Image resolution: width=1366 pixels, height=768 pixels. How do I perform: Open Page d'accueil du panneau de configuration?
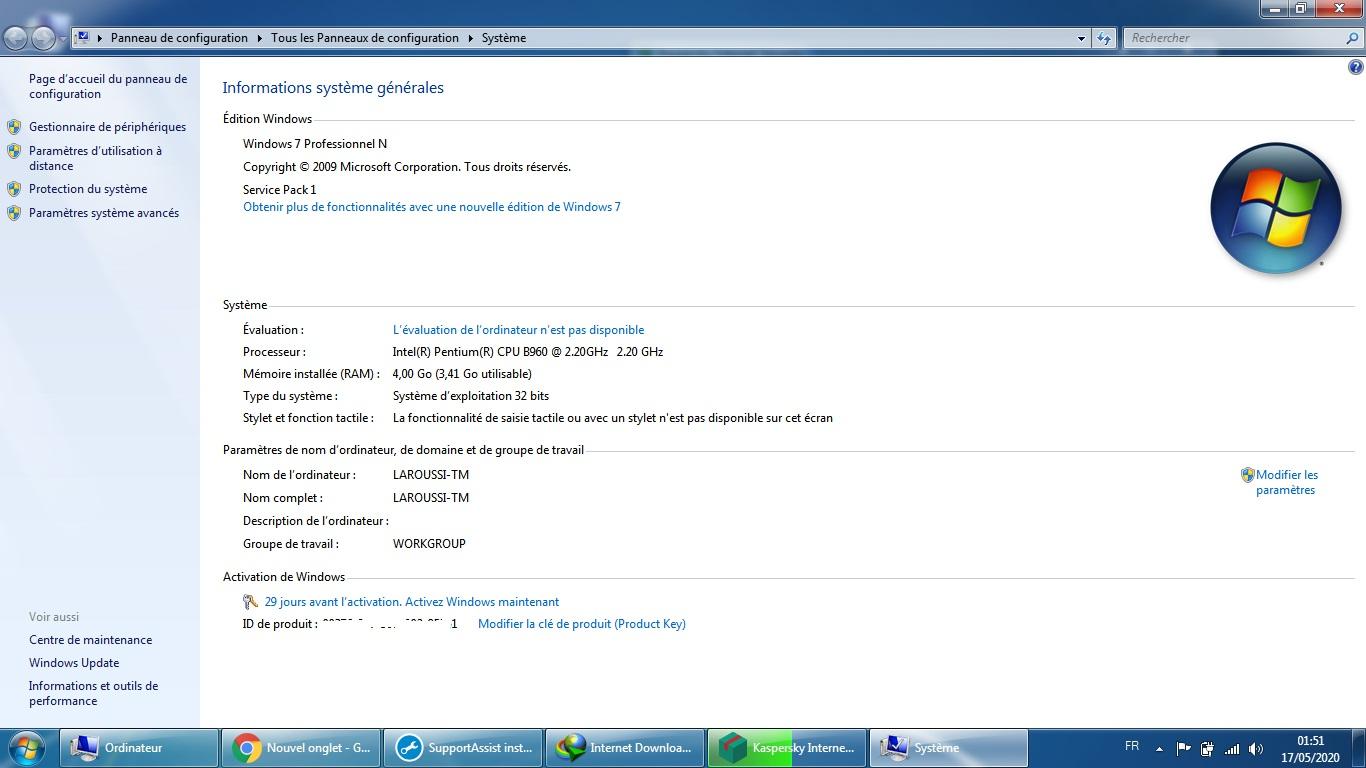[x=108, y=86]
